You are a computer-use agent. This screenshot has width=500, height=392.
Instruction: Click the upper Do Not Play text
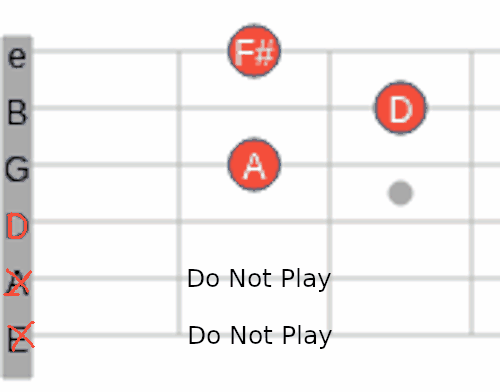pyautogui.click(x=259, y=279)
